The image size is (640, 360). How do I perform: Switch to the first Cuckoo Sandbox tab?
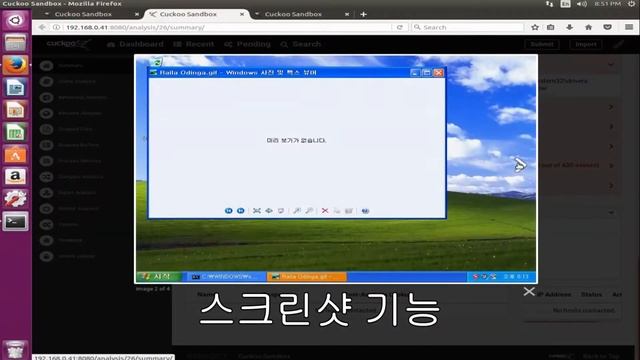(83, 14)
